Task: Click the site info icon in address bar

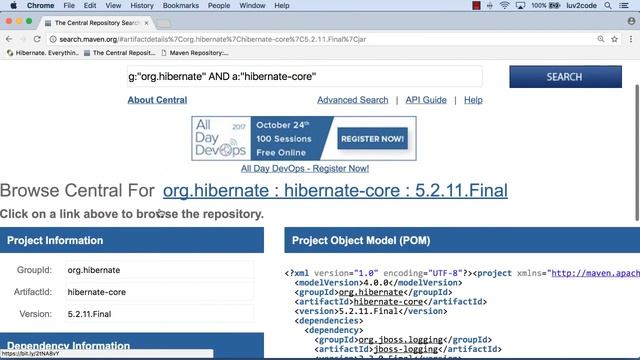Action: pos(53,39)
